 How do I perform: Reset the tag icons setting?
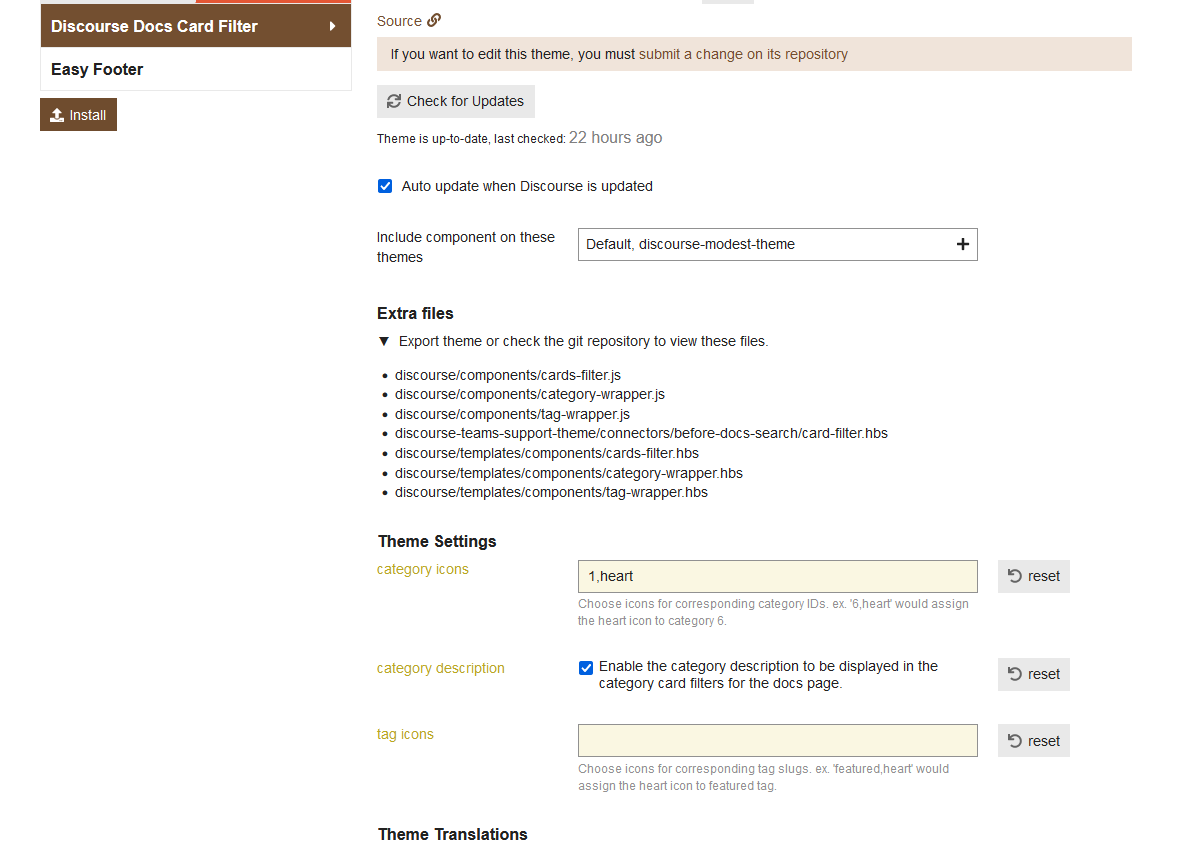tap(1033, 741)
